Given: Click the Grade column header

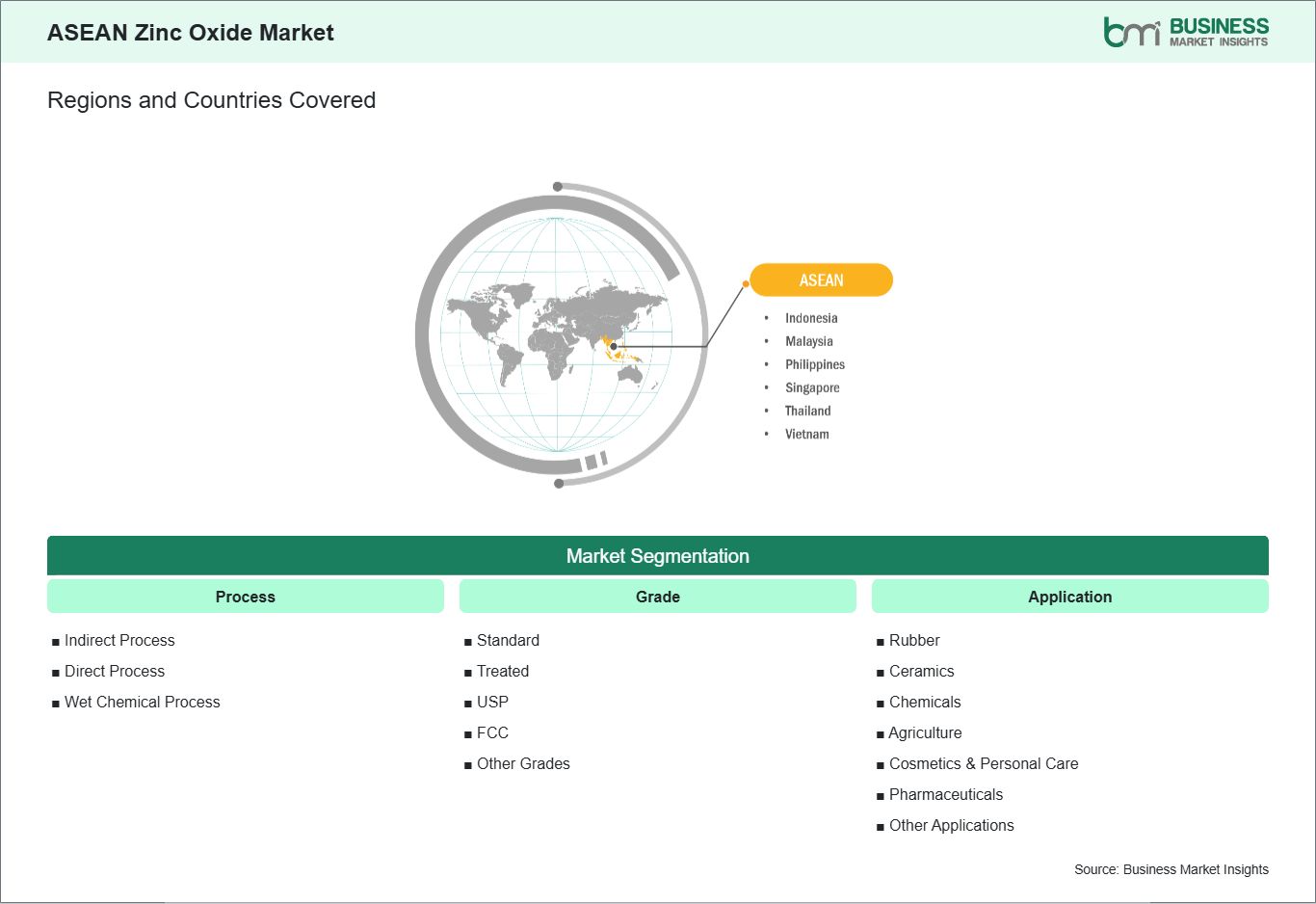Looking at the screenshot, I should point(658,597).
